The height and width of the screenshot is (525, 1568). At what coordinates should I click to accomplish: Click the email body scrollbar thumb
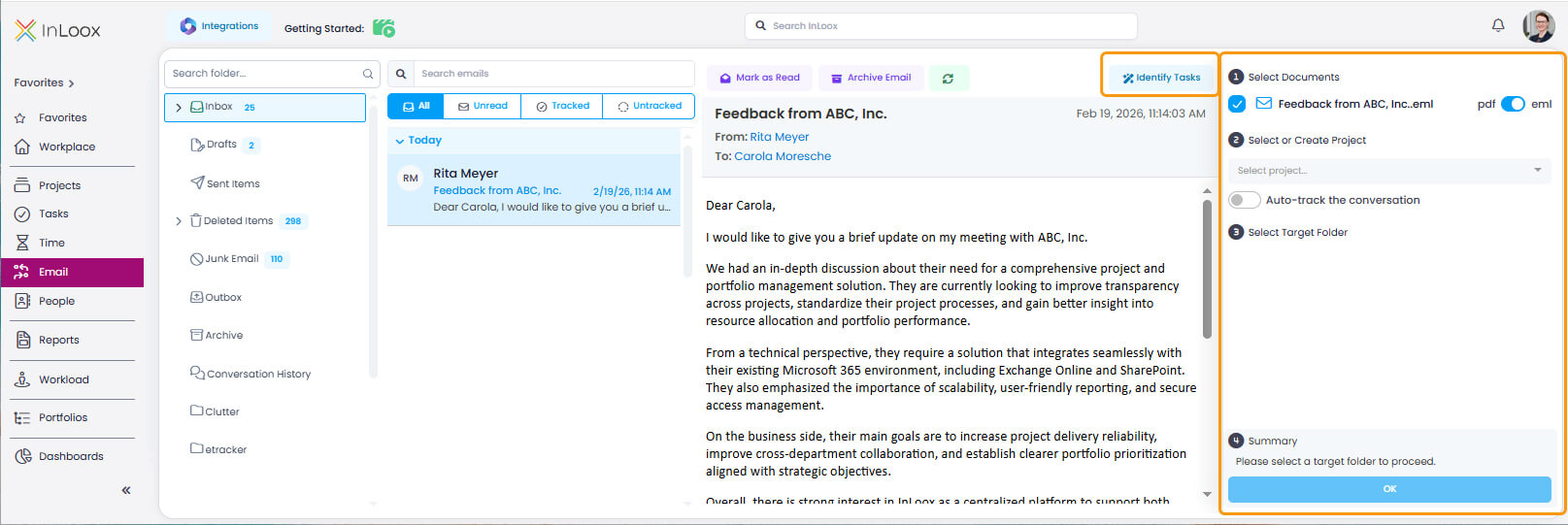pos(1207,269)
